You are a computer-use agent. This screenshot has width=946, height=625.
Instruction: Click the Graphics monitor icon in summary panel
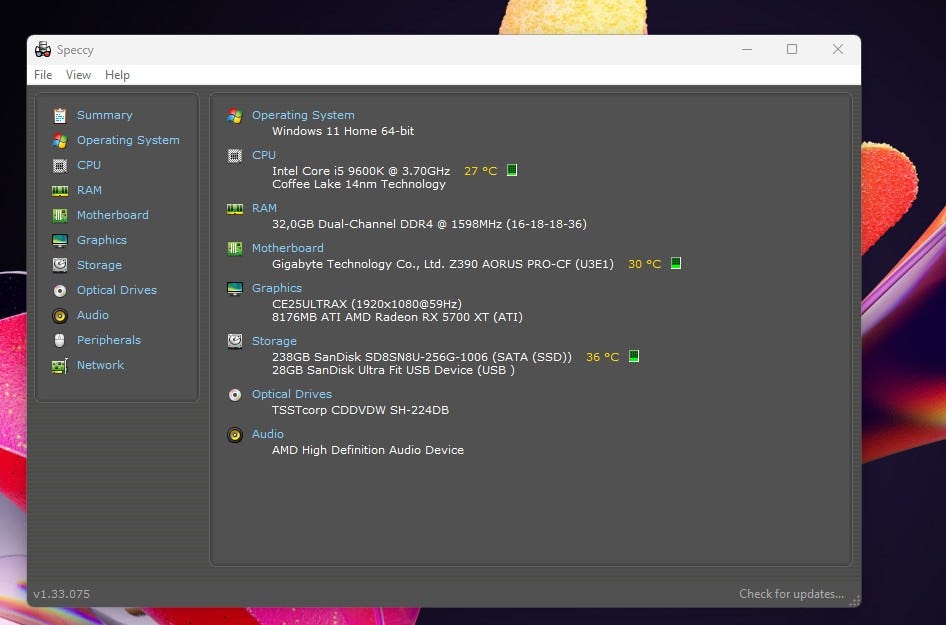click(x=235, y=288)
